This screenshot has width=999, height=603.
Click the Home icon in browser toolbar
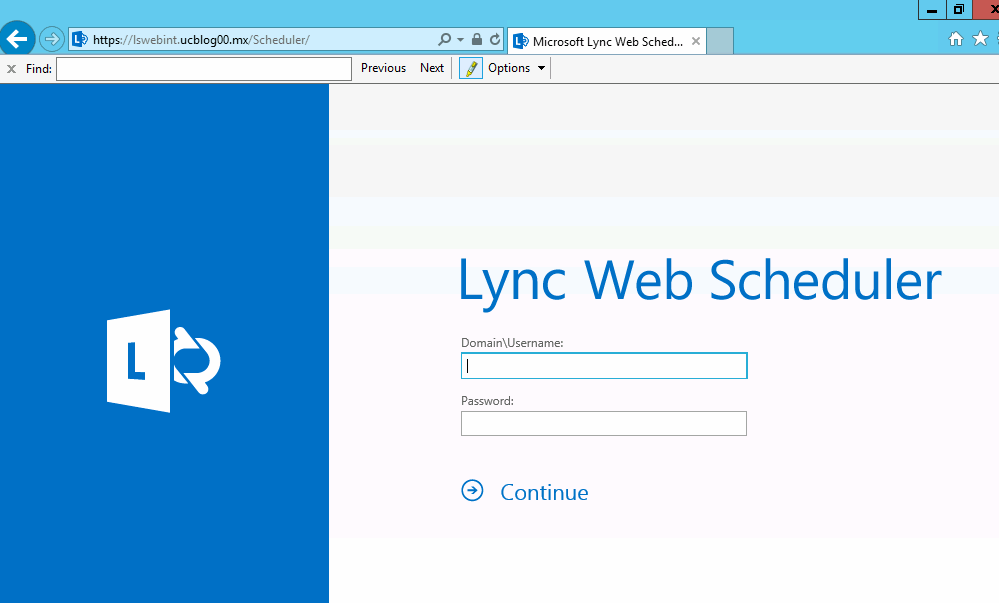click(x=956, y=39)
